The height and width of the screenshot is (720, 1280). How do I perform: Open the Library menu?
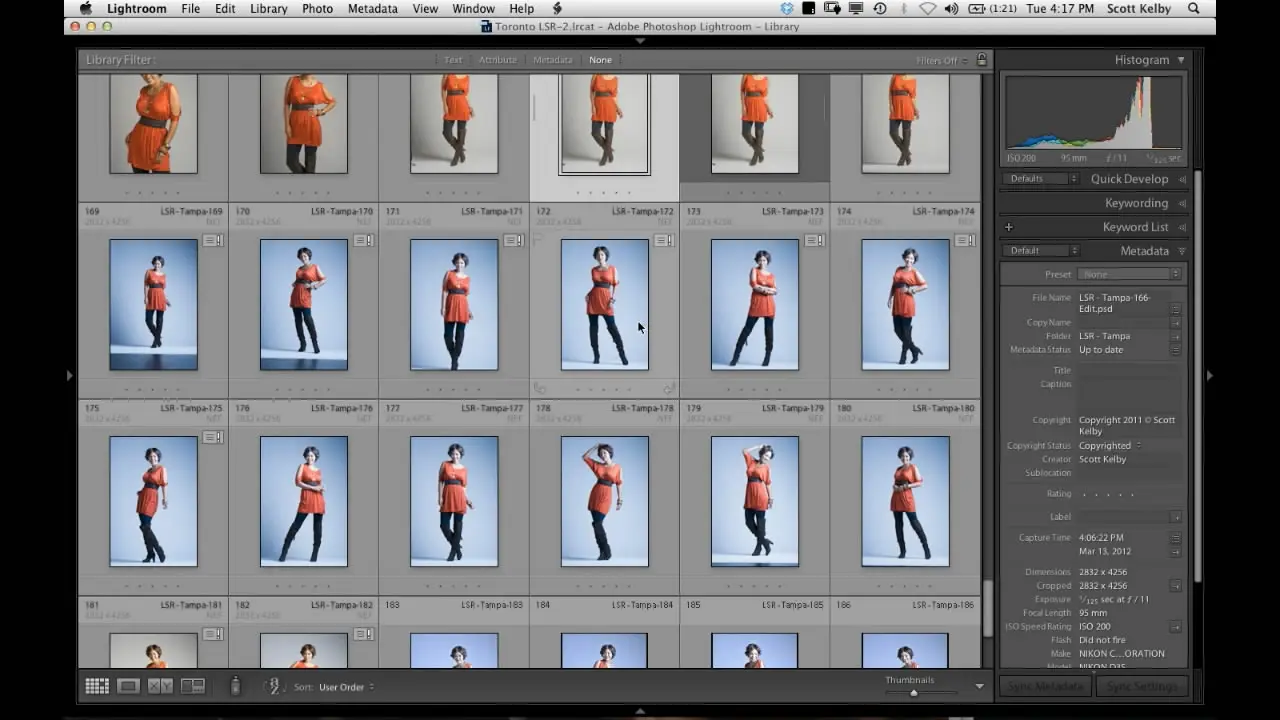(x=268, y=9)
